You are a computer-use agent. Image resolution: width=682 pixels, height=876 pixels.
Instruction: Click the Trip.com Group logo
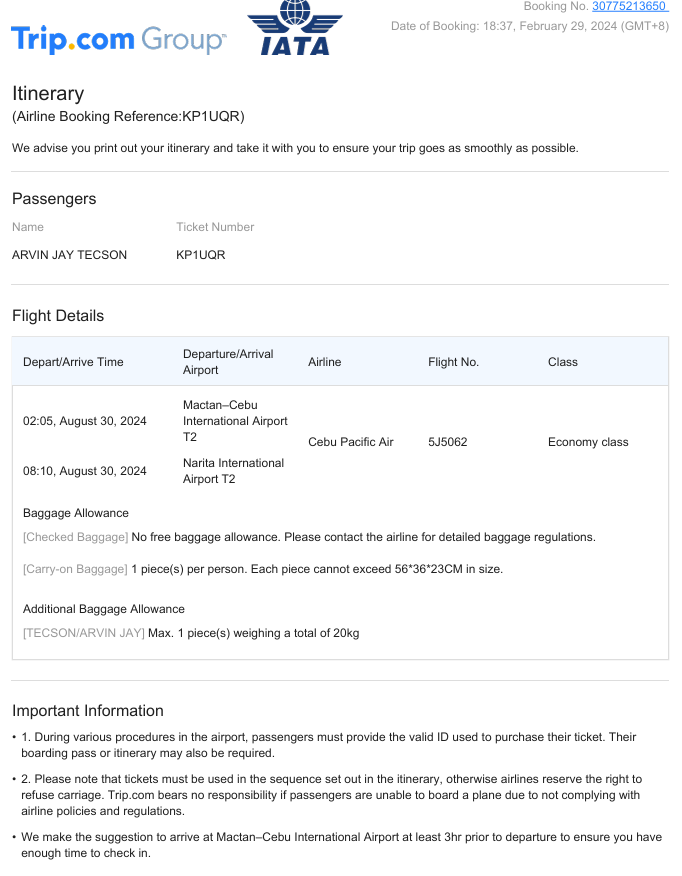point(118,40)
